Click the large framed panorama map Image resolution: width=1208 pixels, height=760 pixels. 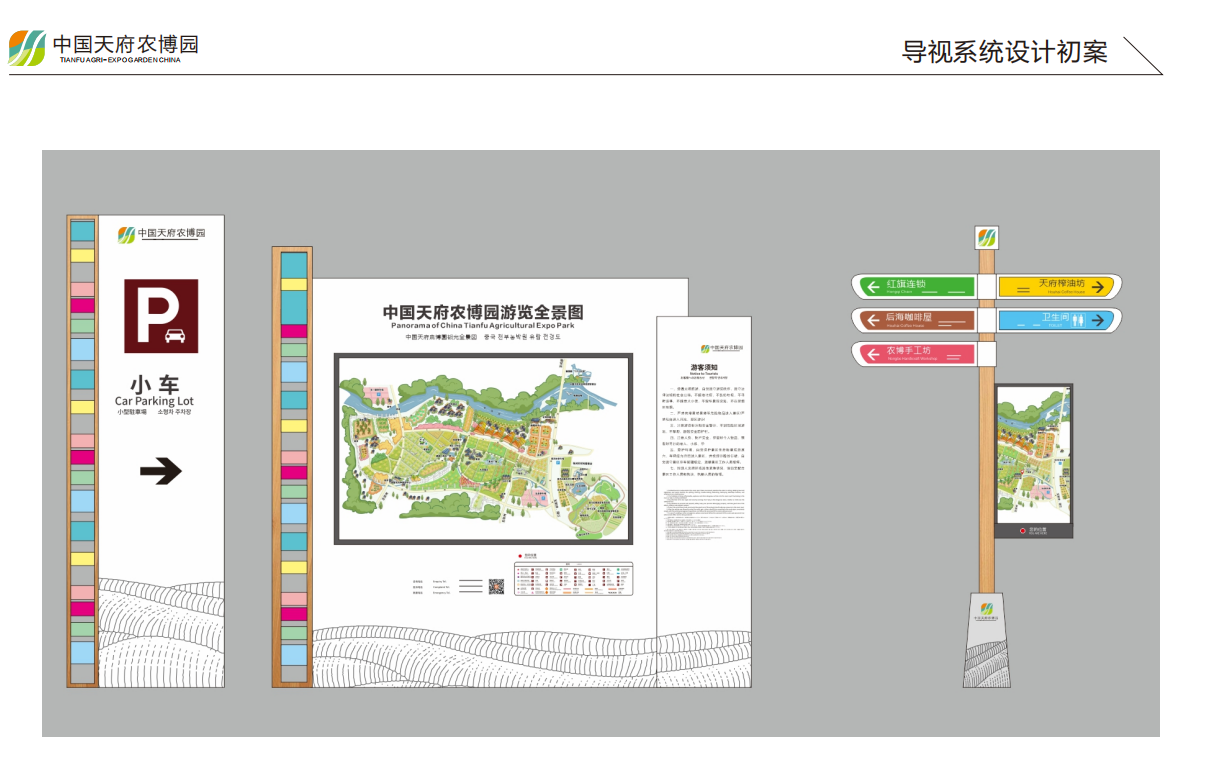(483, 448)
